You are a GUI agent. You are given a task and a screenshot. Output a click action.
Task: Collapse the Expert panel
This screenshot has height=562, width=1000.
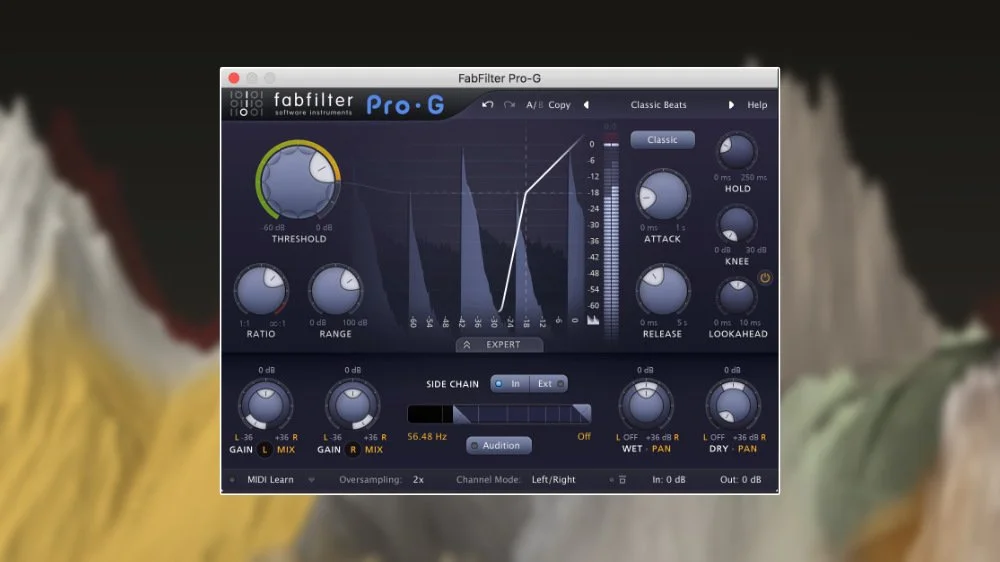pos(499,344)
